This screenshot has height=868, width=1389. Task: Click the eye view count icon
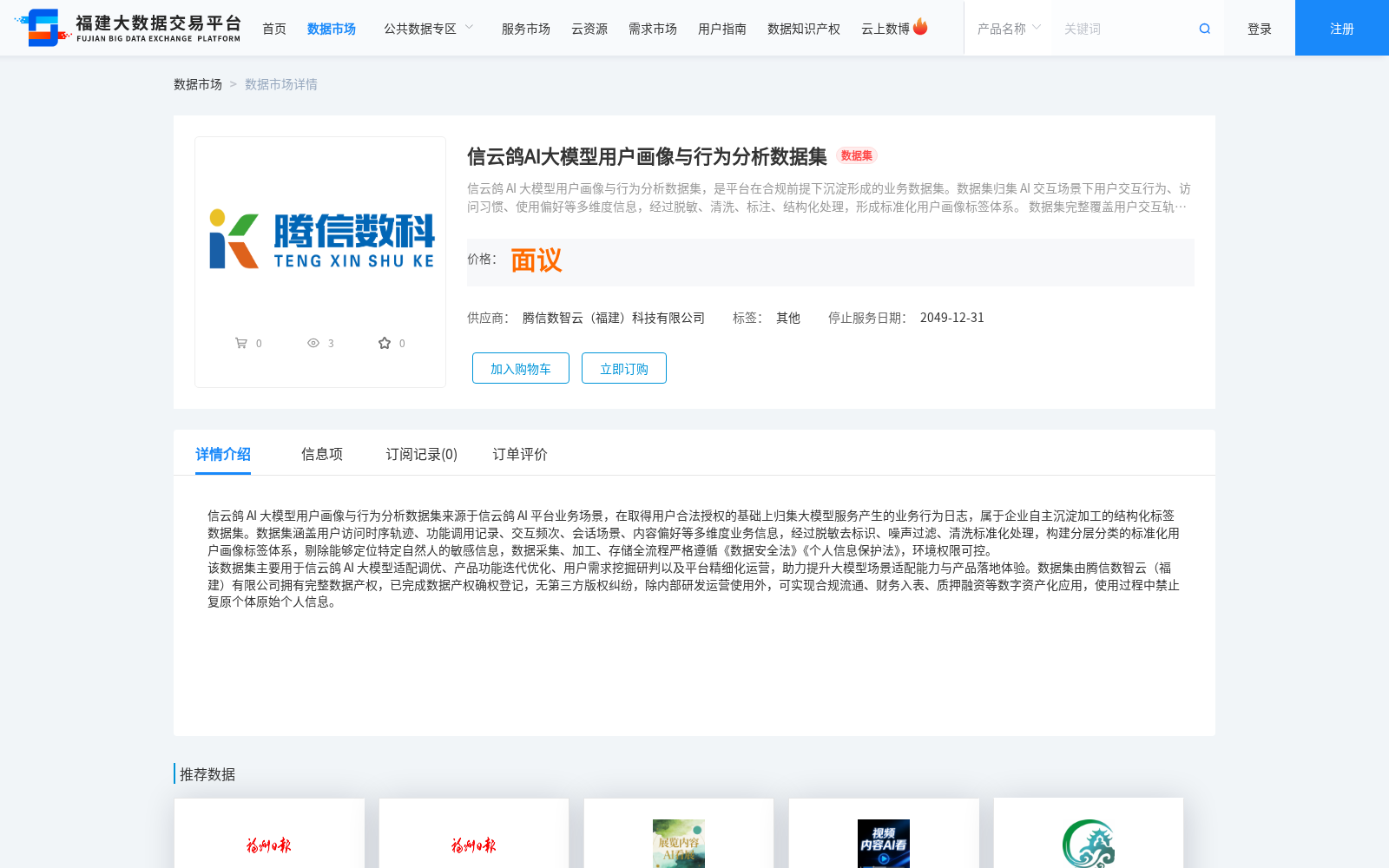tap(313, 343)
